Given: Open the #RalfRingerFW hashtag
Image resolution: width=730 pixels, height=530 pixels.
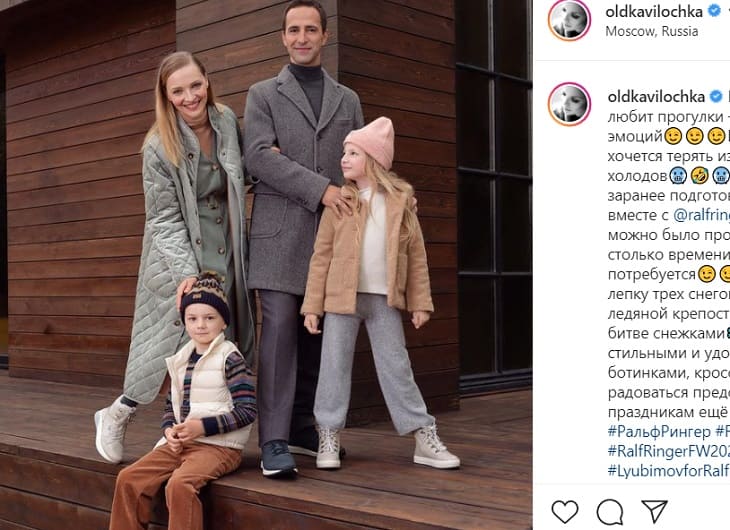Looking at the screenshot, I should tap(669, 451).
